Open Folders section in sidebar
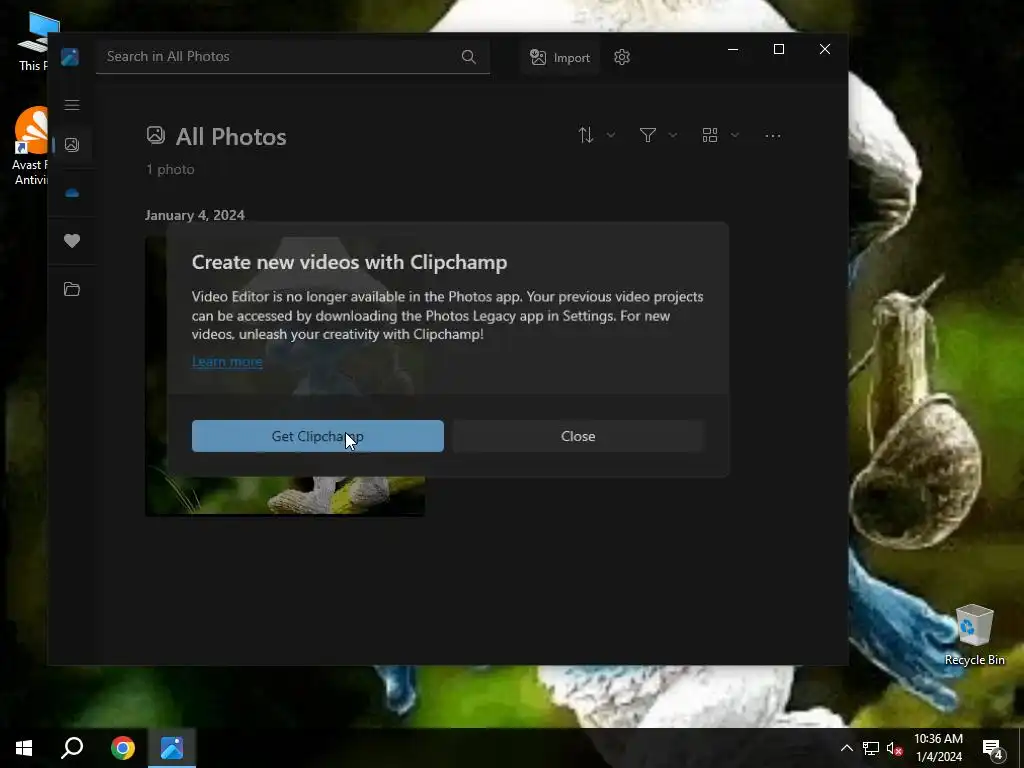Screen dimensions: 1024x768 click(x=72, y=289)
